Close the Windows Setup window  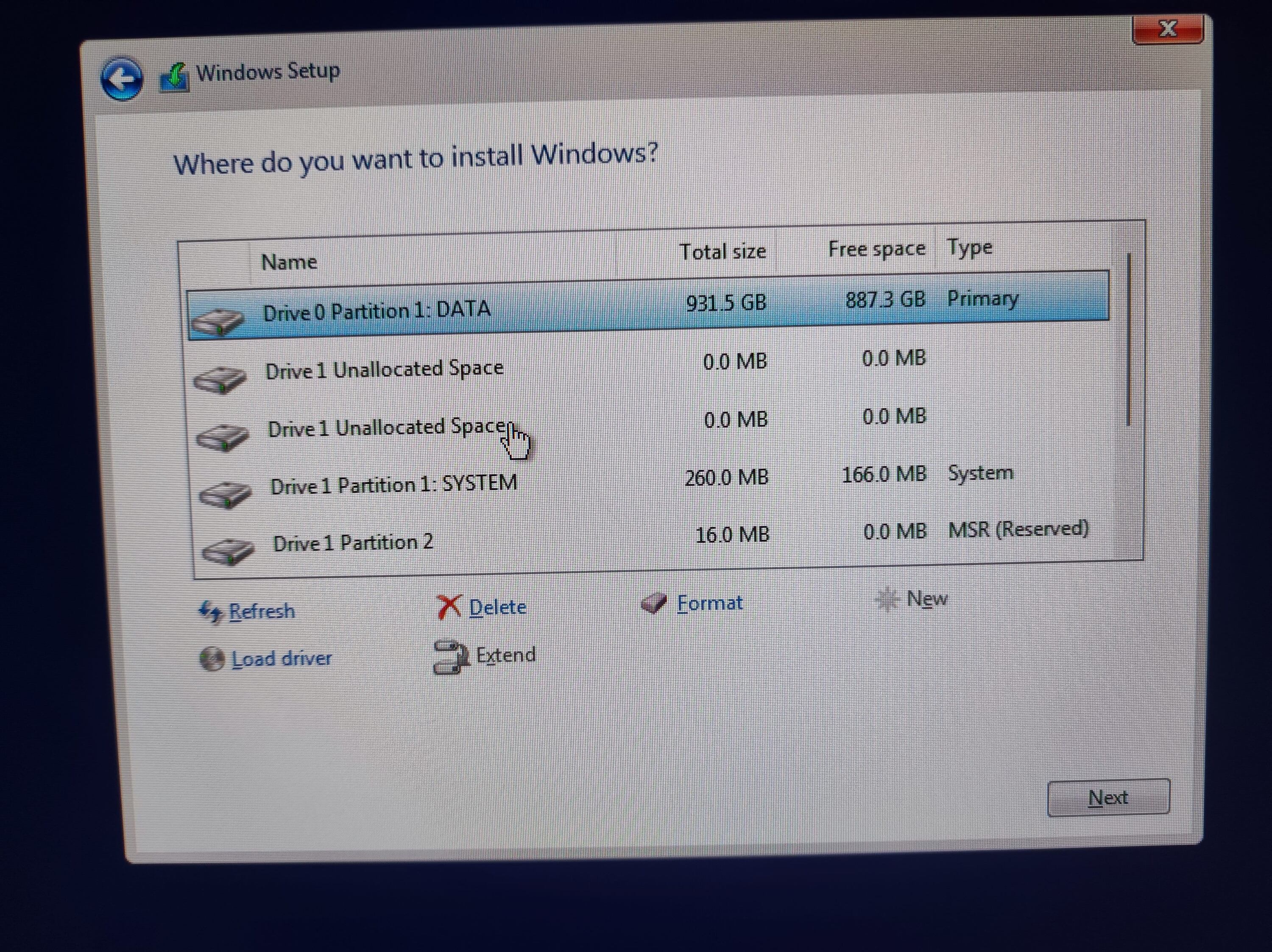click(x=1168, y=29)
